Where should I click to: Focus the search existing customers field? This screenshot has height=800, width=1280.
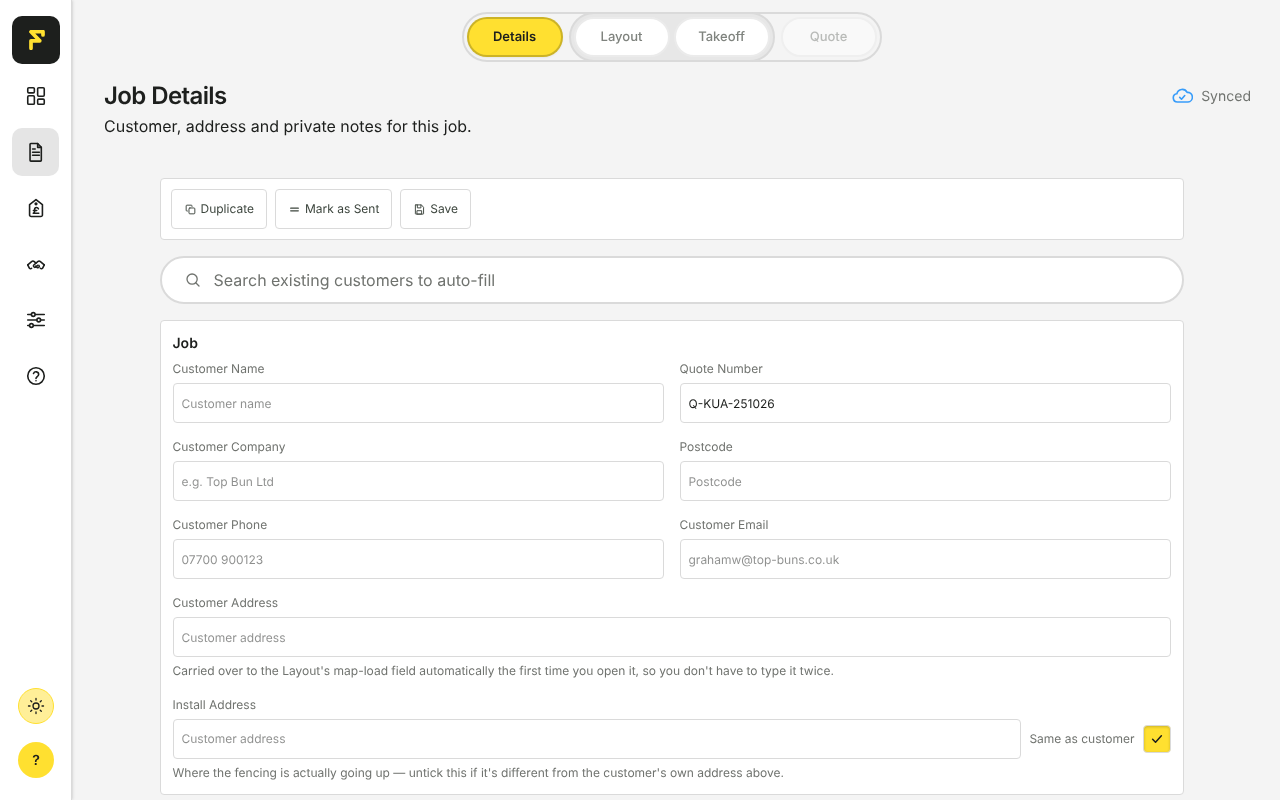[672, 280]
